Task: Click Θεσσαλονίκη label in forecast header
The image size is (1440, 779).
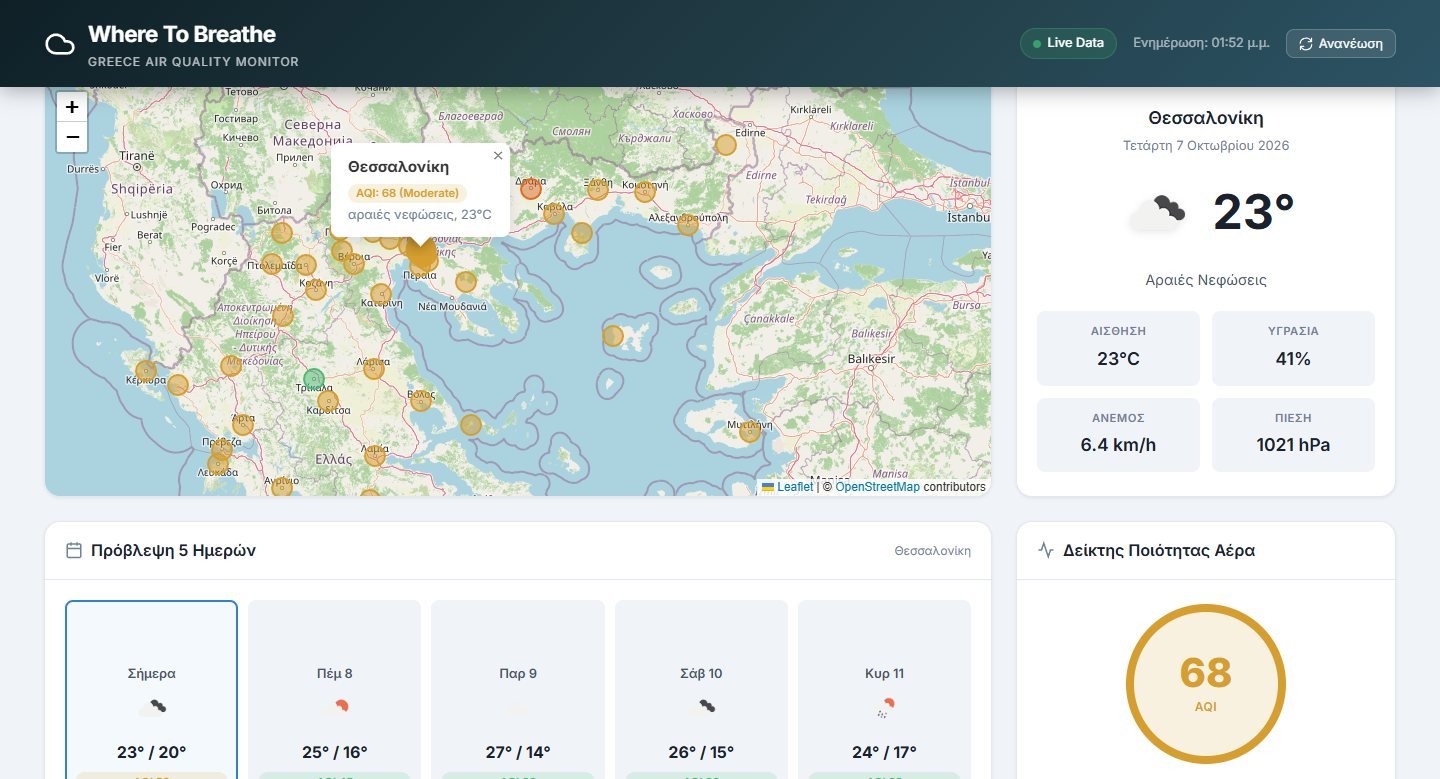Action: [932, 551]
